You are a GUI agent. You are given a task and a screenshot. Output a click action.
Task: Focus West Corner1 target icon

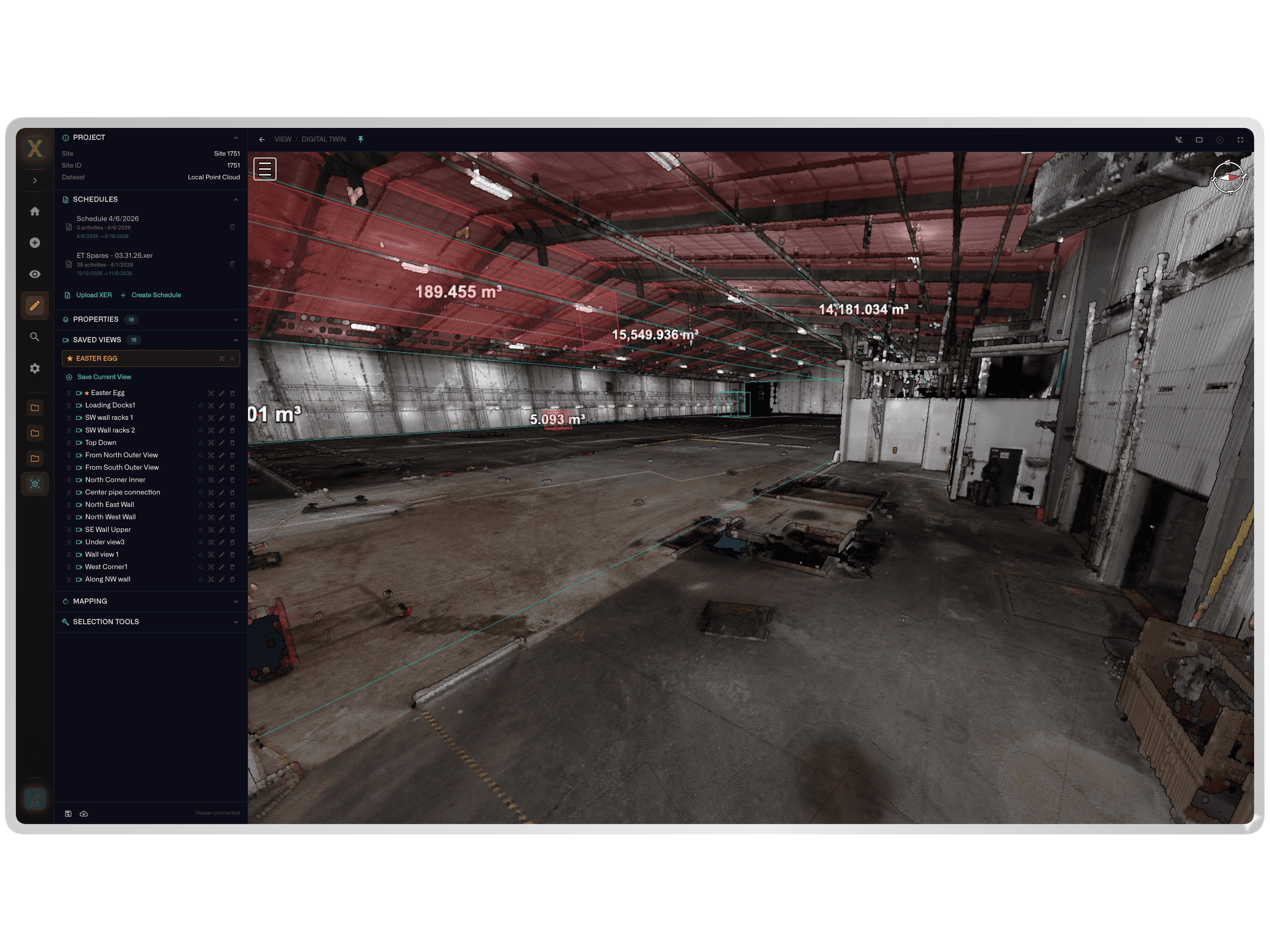click(211, 568)
